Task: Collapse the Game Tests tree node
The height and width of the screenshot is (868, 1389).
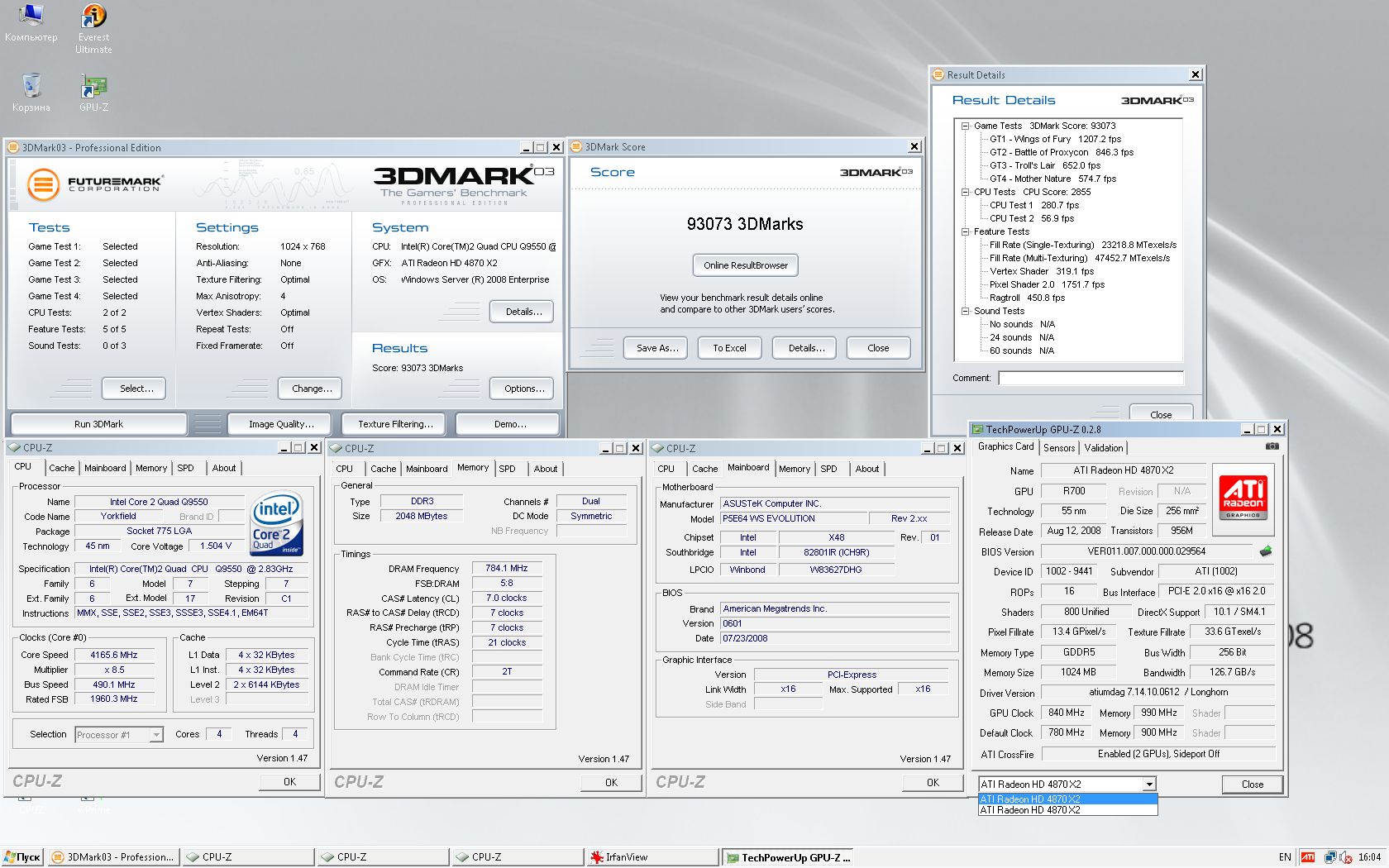Action: pyautogui.click(x=965, y=126)
